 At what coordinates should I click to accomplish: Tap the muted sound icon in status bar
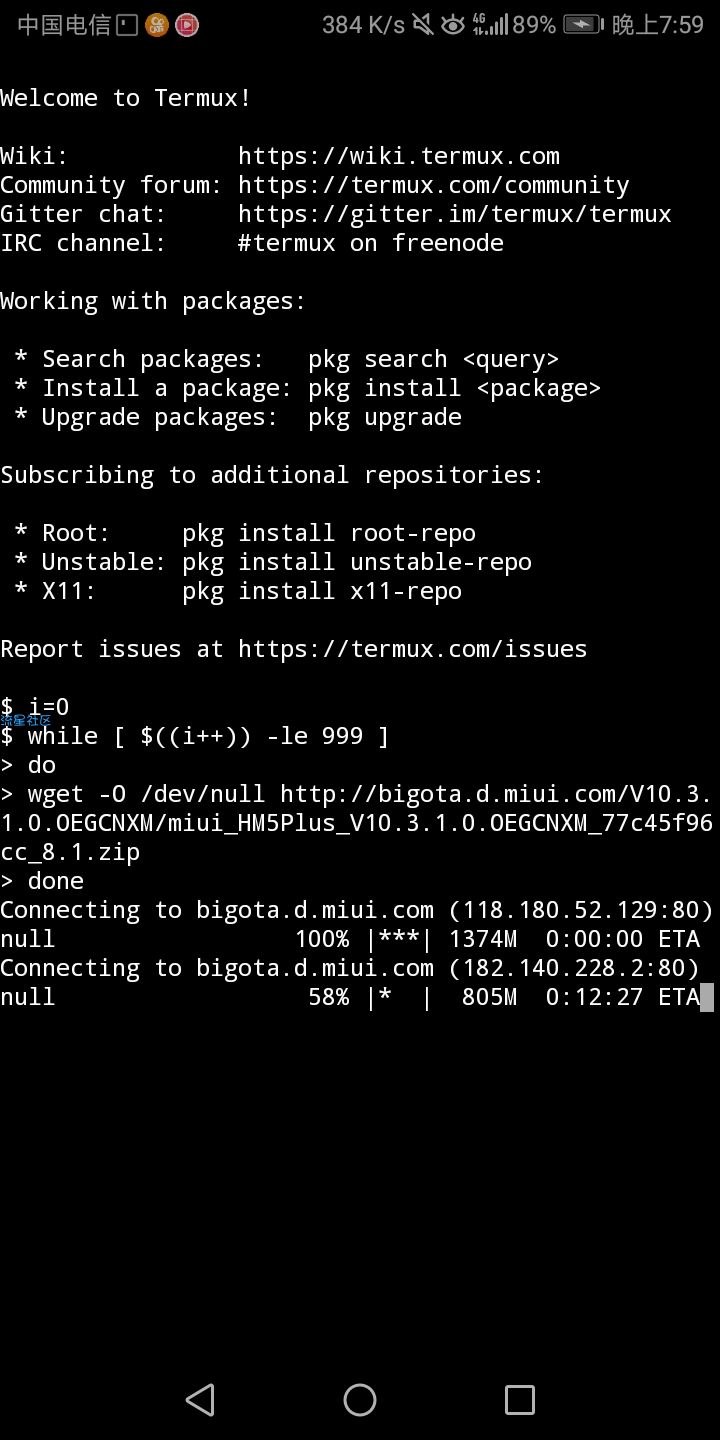pyautogui.click(x=423, y=25)
